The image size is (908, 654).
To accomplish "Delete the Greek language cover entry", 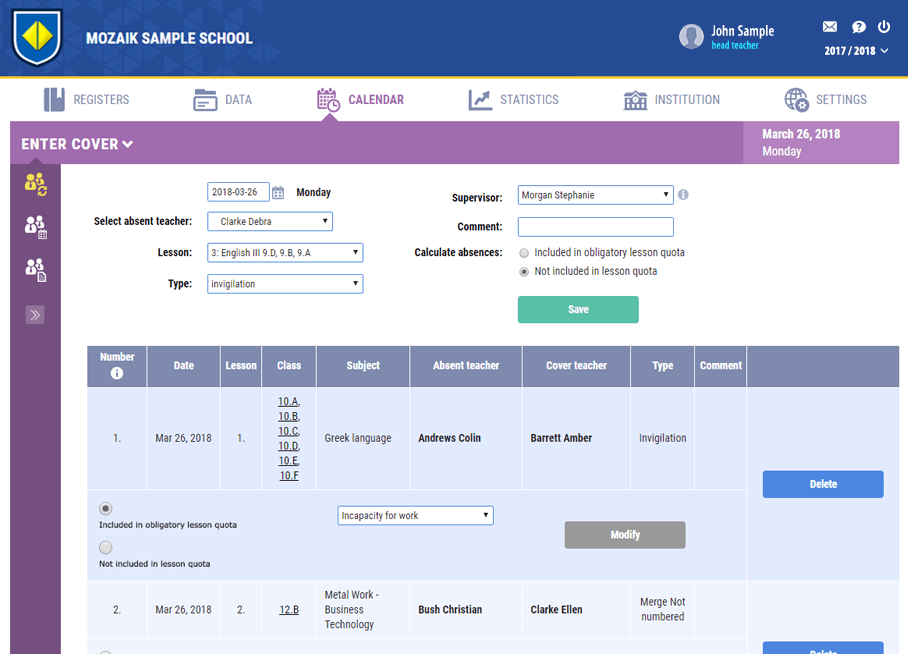I will pos(822,484).
